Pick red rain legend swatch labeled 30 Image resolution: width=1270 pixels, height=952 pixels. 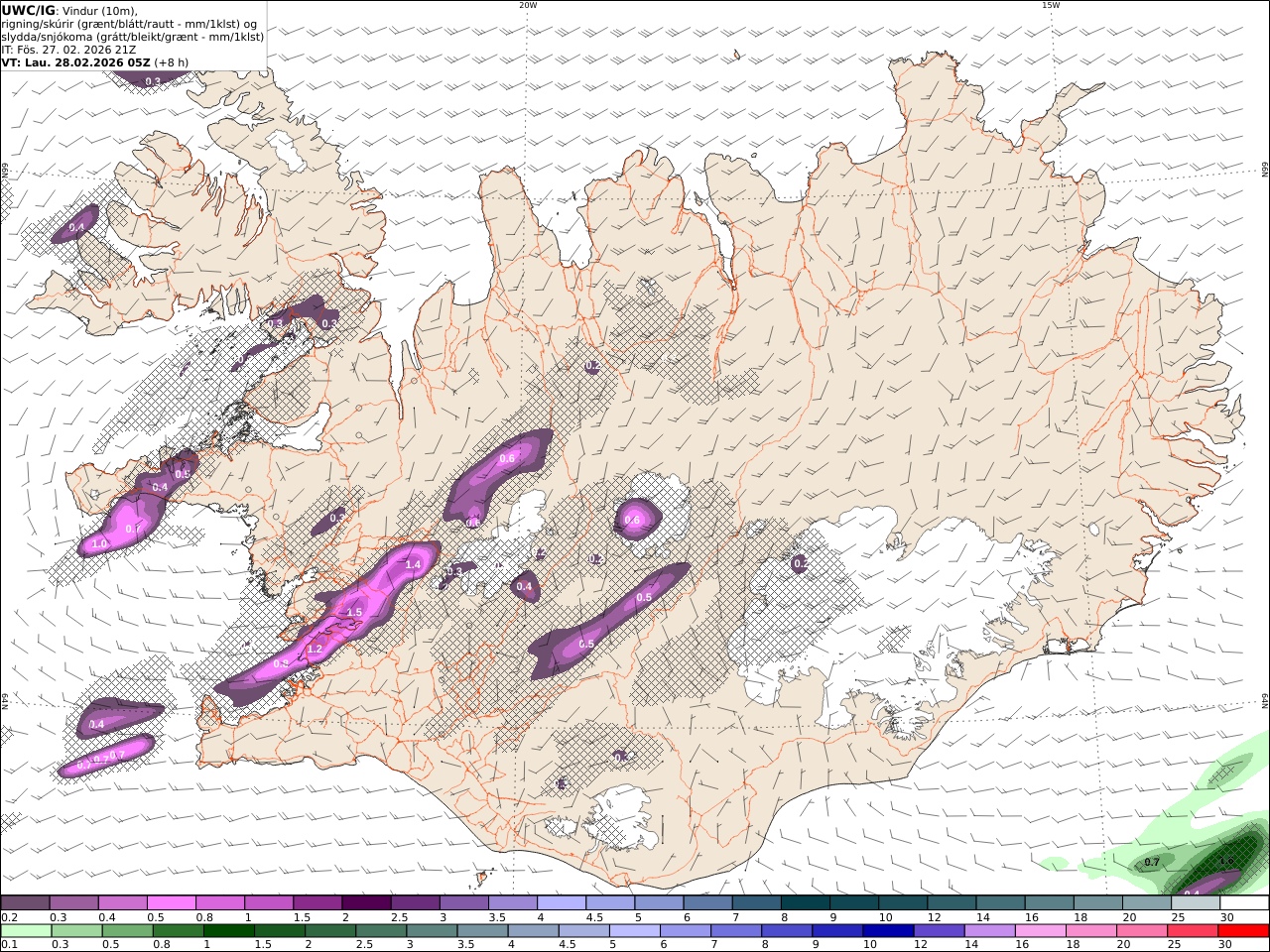(x=1244, y=931)
